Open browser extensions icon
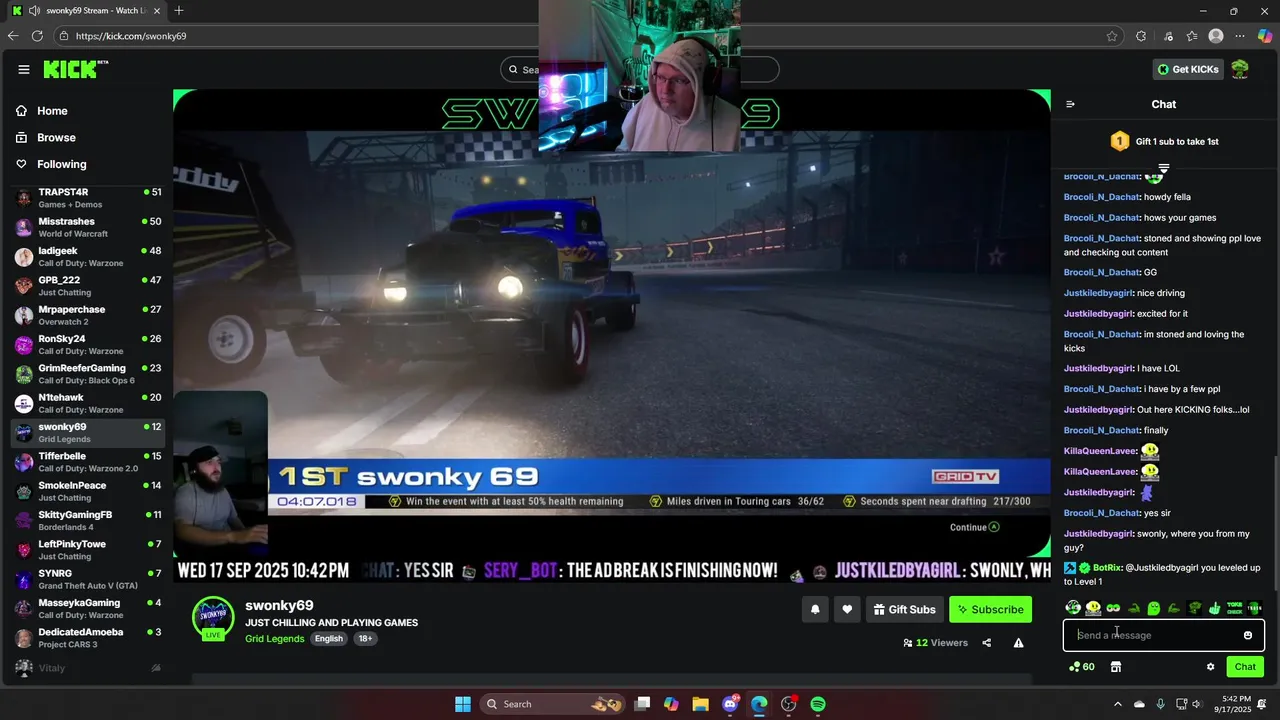Screen dimensions: 1280x720 click(1141, 36)
